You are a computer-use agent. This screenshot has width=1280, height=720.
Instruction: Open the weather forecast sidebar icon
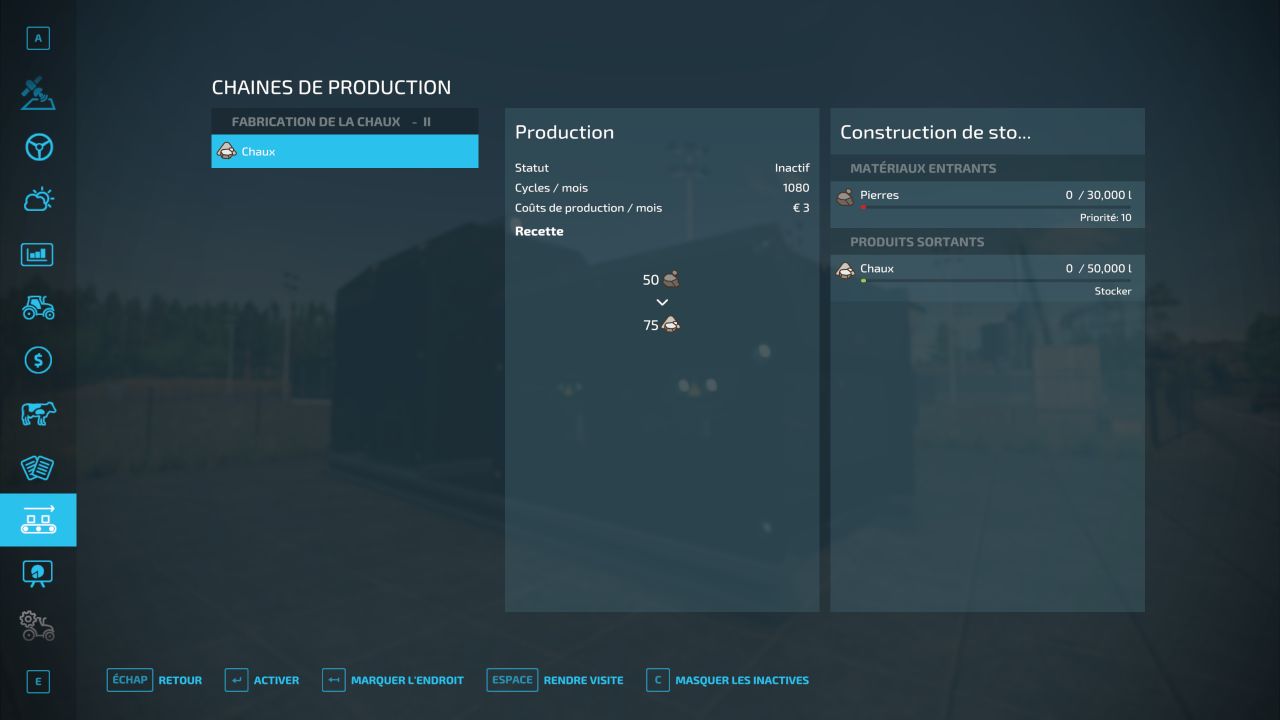click(x=38, y=200)
